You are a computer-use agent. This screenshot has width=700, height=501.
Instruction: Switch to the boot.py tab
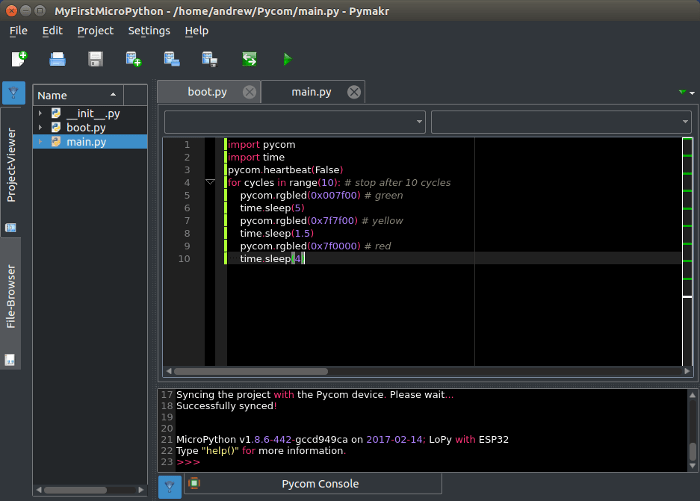(207, 92)
